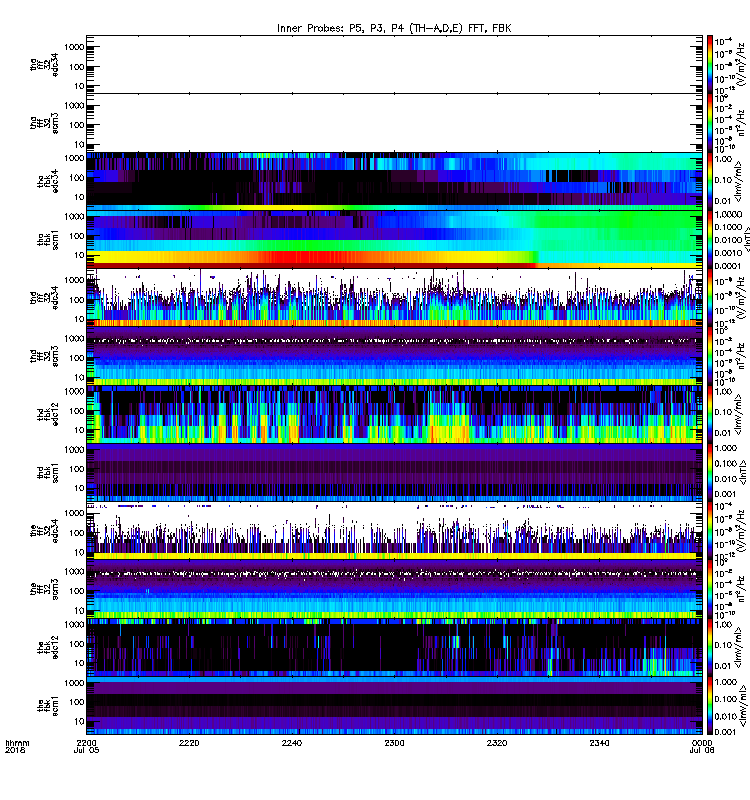Click the '2018' year label
The image size is (750, 800).
(14, 750)
